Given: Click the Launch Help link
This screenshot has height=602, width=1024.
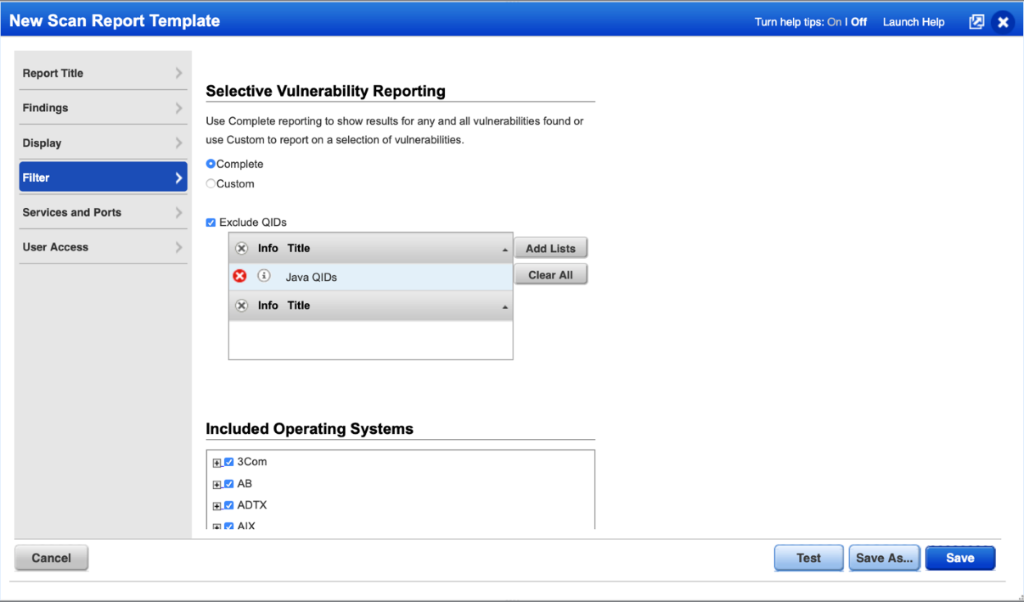Looking at the screenshot, I should click(x=913, y=22).
